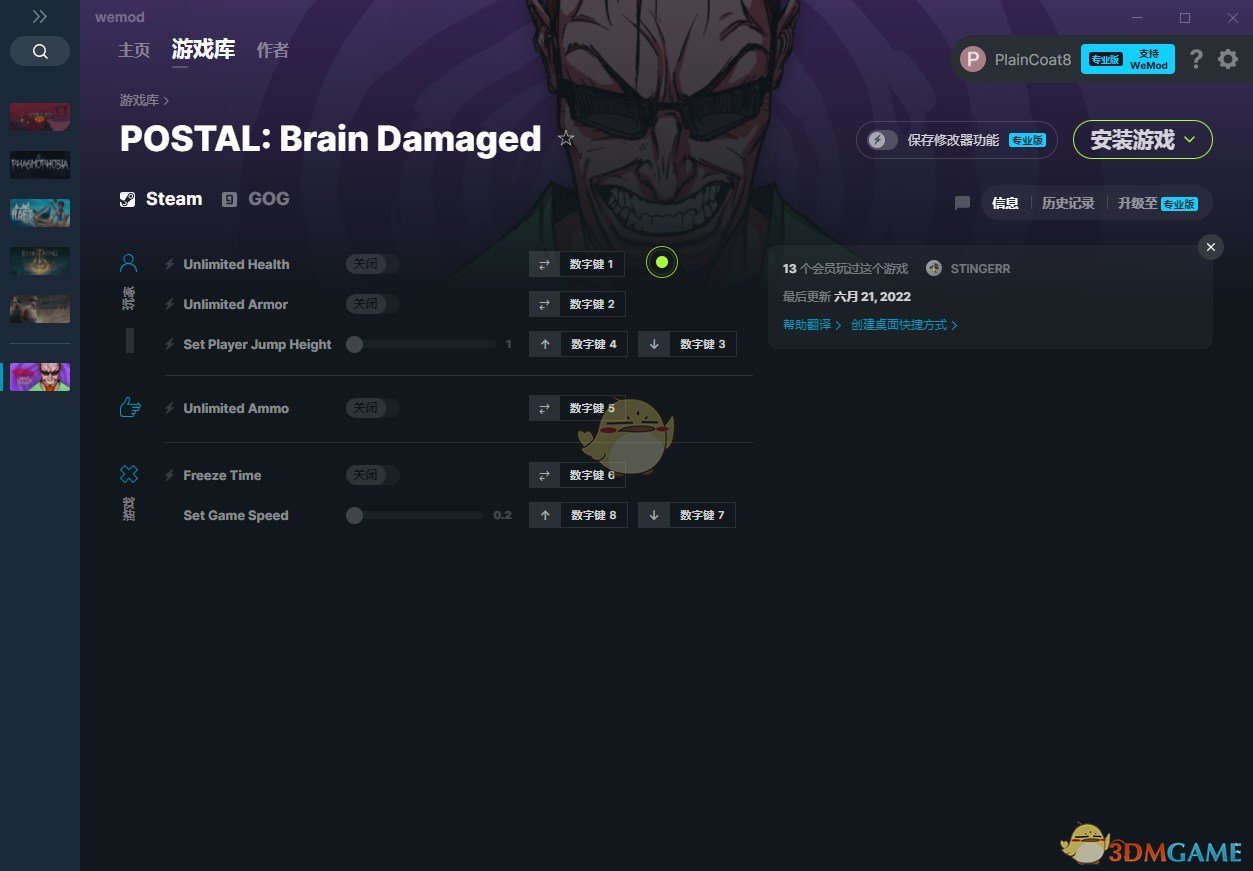Select the POSTAL Brain Damaged sidebar thumbnail

[x=40, y=377]
